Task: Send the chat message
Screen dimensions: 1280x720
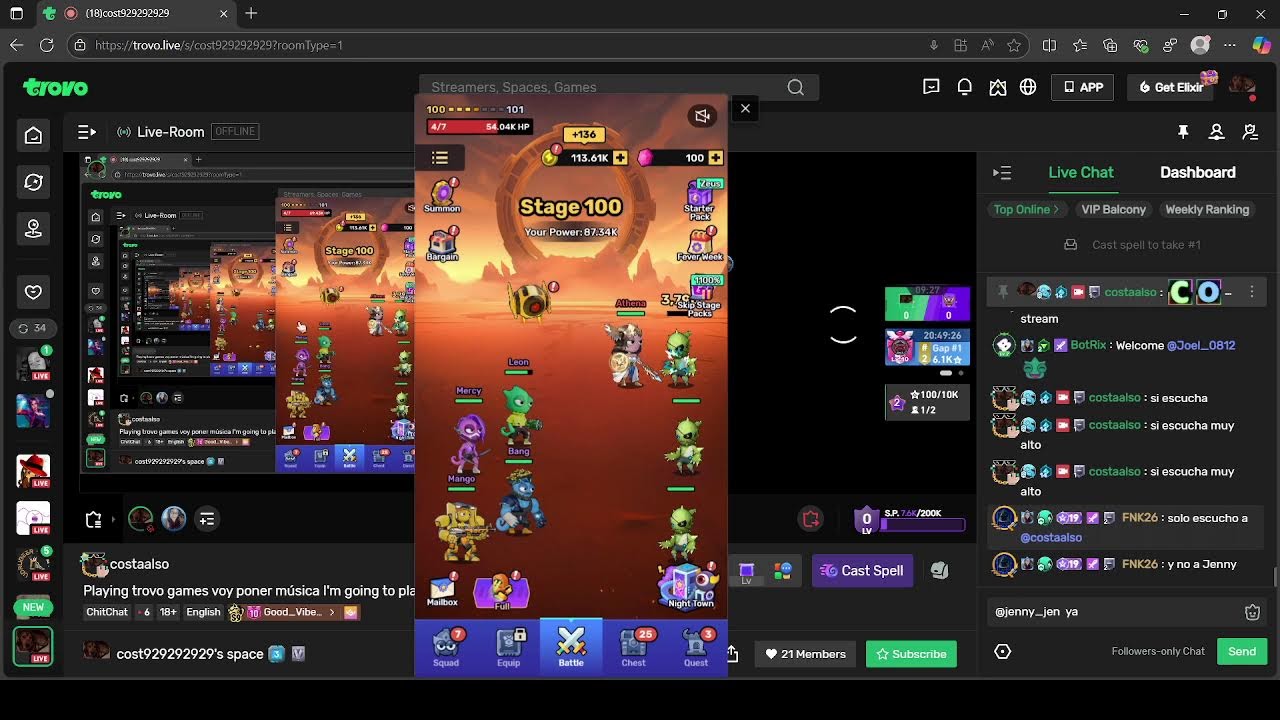Action: [x=1242, y=651]
